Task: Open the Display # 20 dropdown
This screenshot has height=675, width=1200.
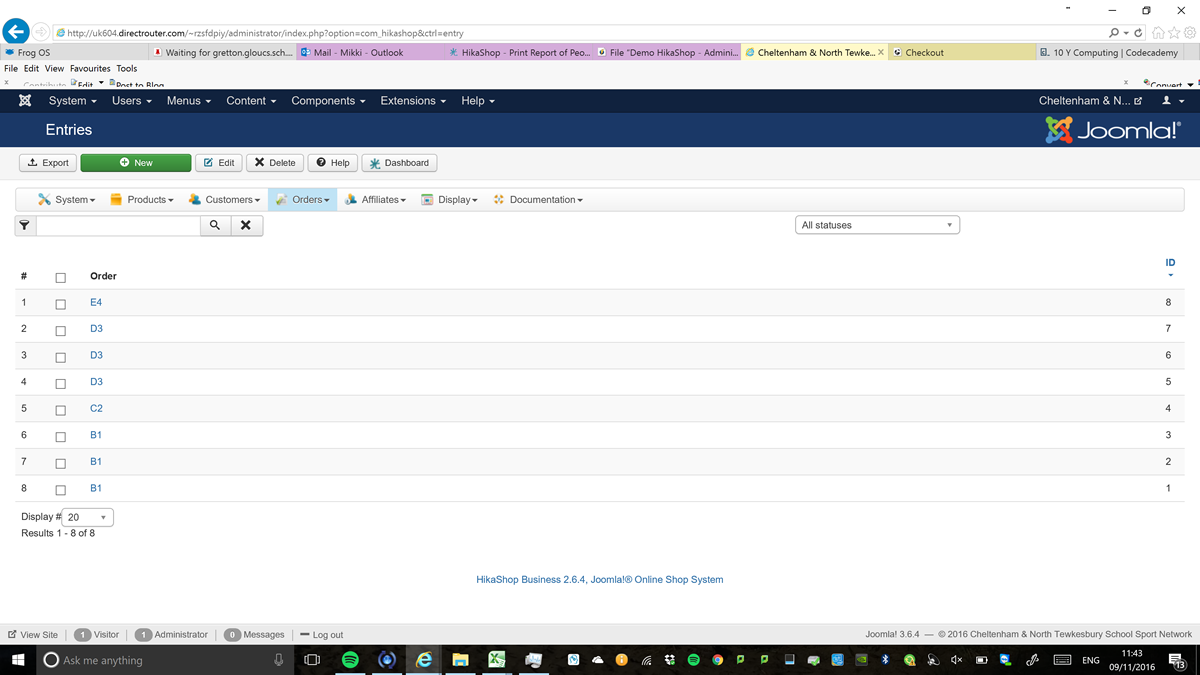Action: (88, 518)
